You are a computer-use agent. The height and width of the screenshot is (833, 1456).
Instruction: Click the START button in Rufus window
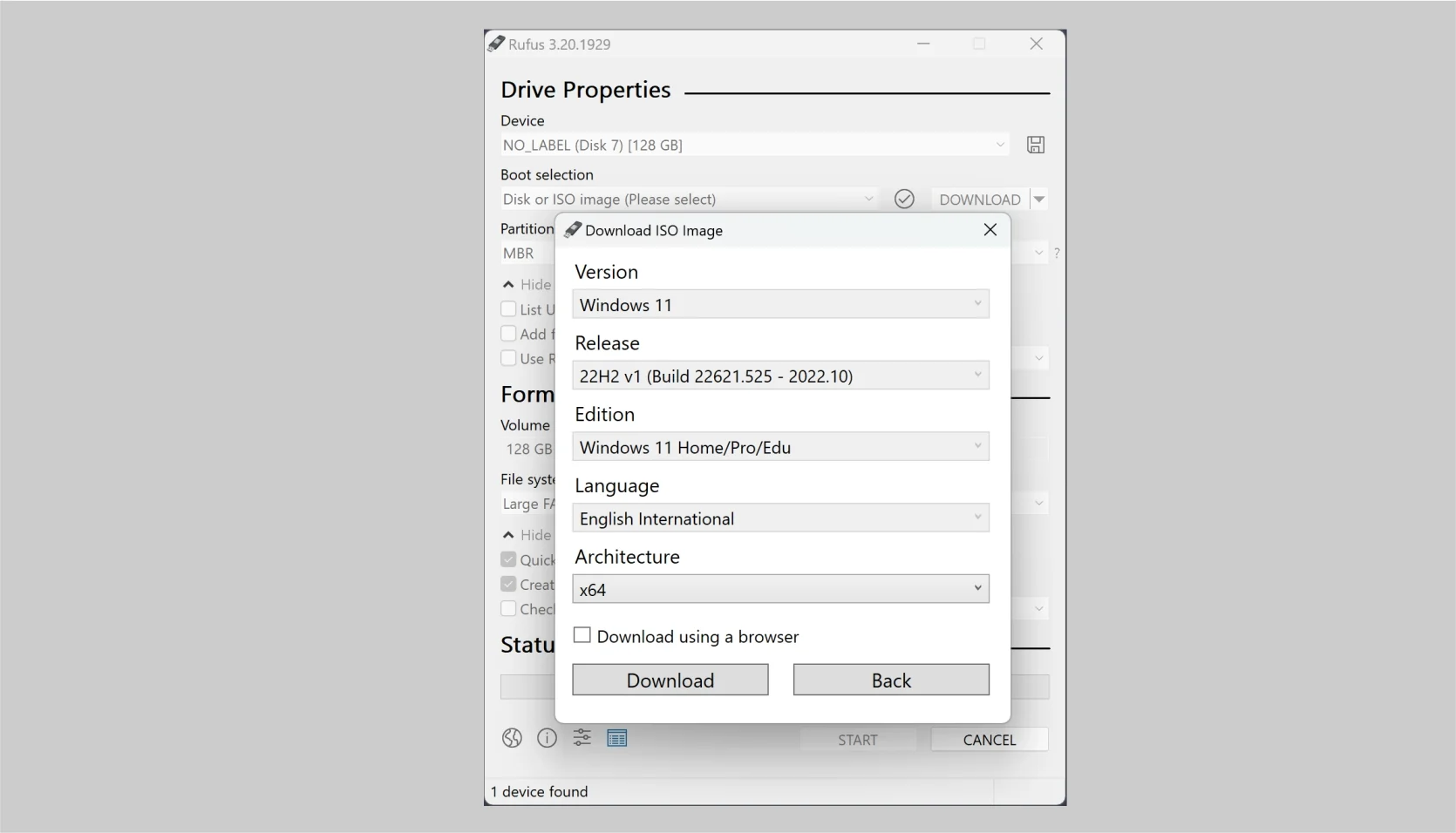[858, 740]
